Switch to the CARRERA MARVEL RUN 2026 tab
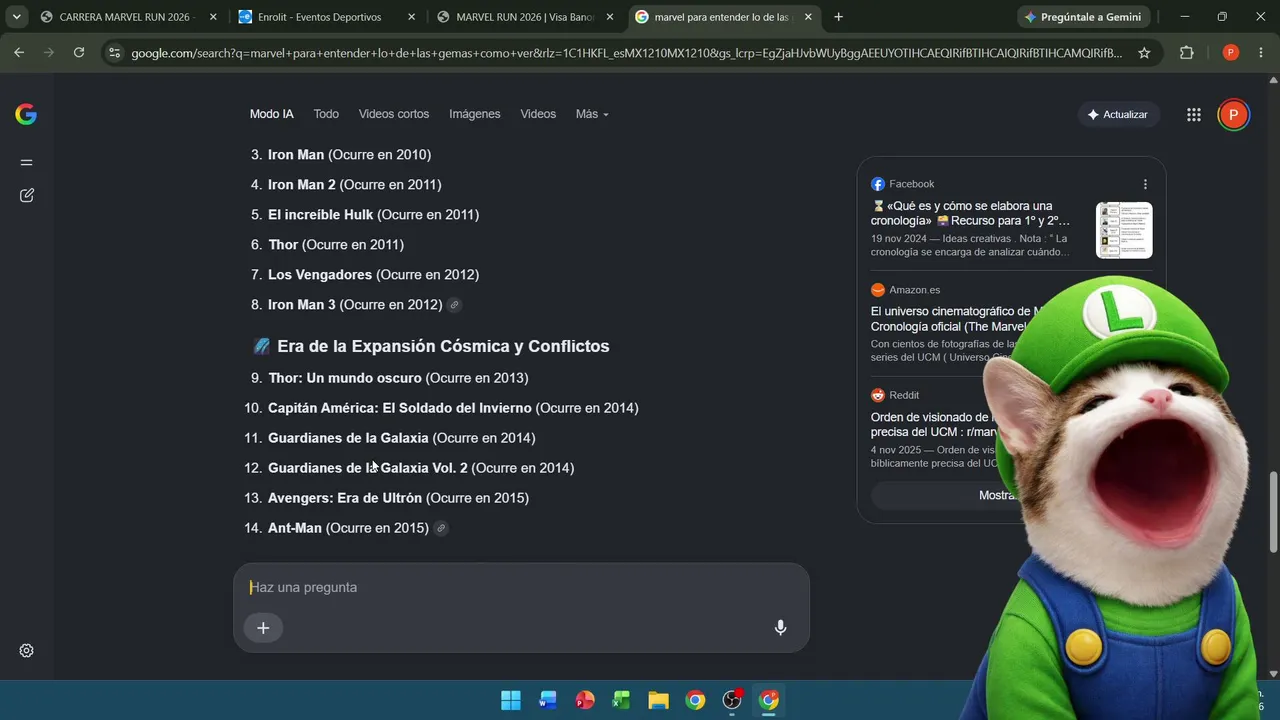This screenshot has height=720, width=1280. [125, 17]
